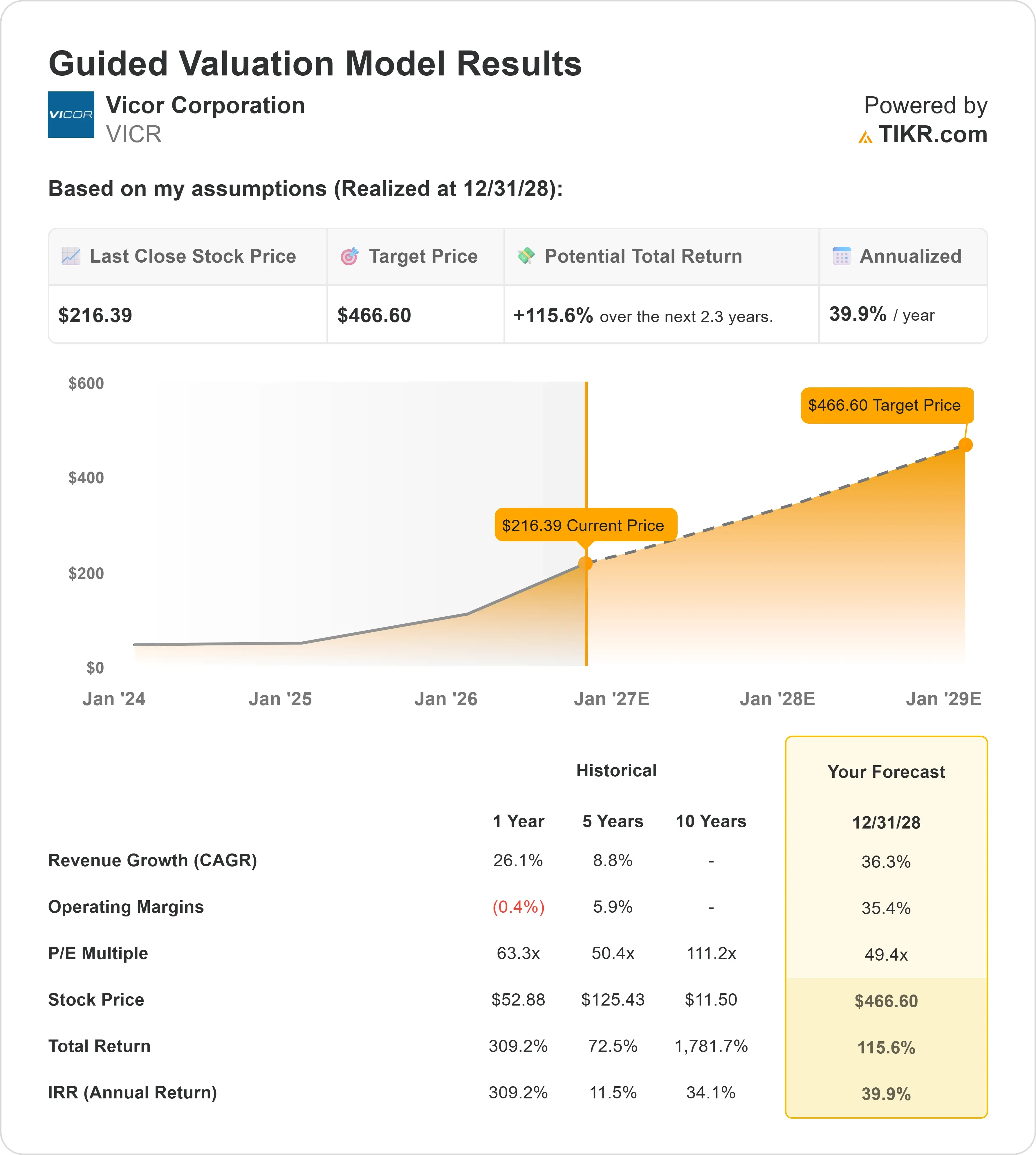Screen dimensions: 1036x1155
Task: Click the target bullseye icon beside Target Price
Action: [349, 256]
